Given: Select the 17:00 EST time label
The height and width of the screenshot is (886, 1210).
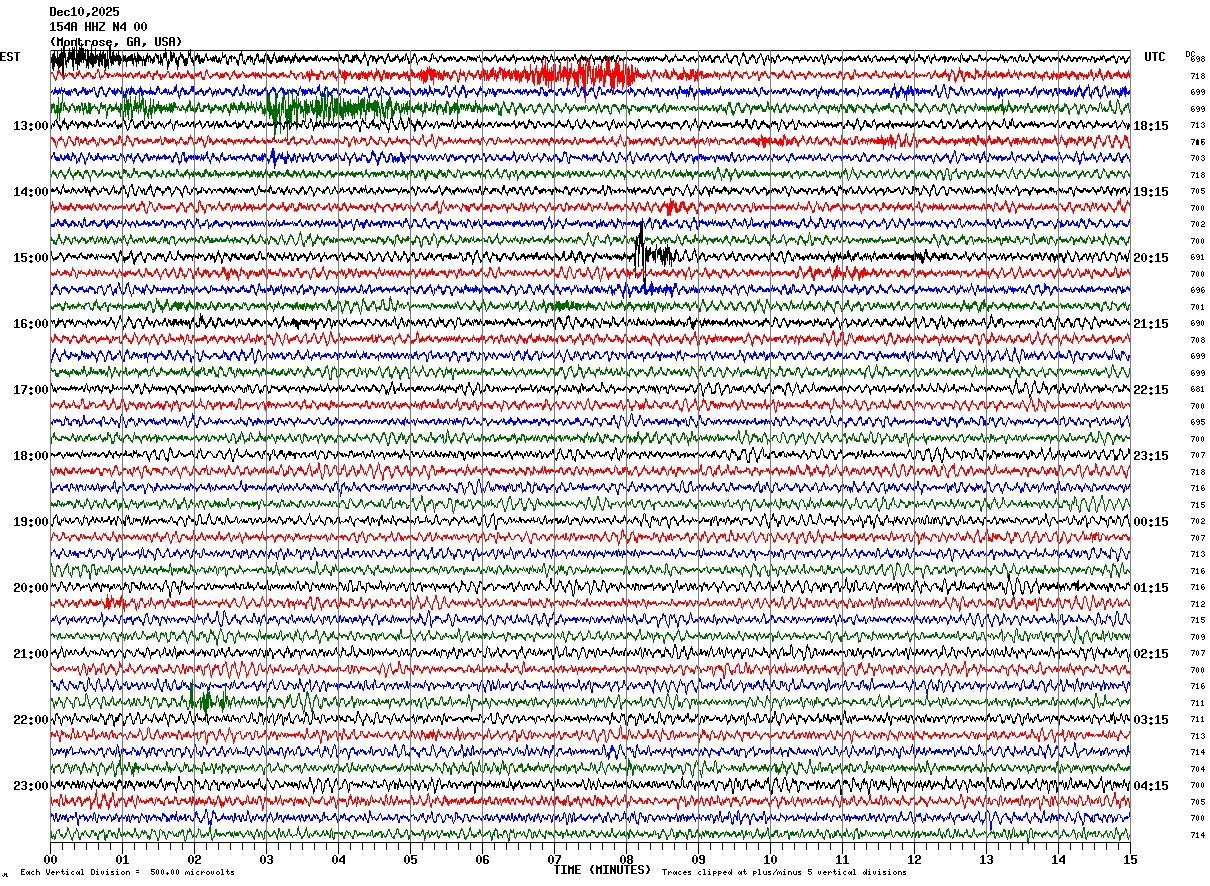Looking at the screenshot, I should tap(31, 390).
